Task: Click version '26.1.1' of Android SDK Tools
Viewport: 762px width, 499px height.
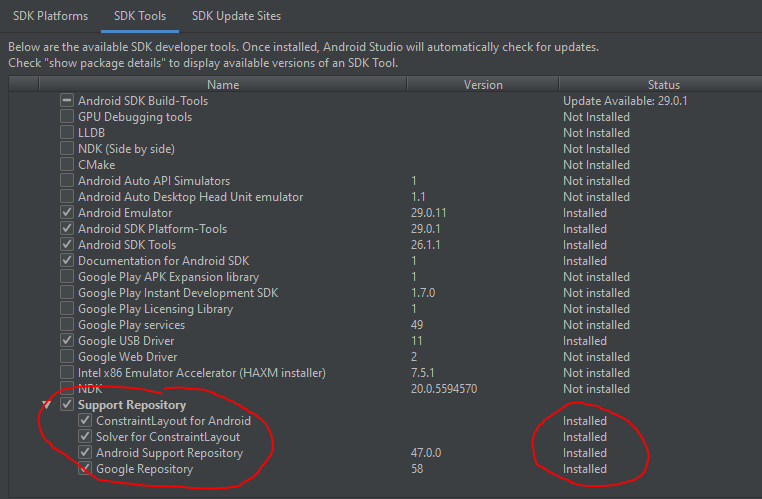Action: [425, 244]
